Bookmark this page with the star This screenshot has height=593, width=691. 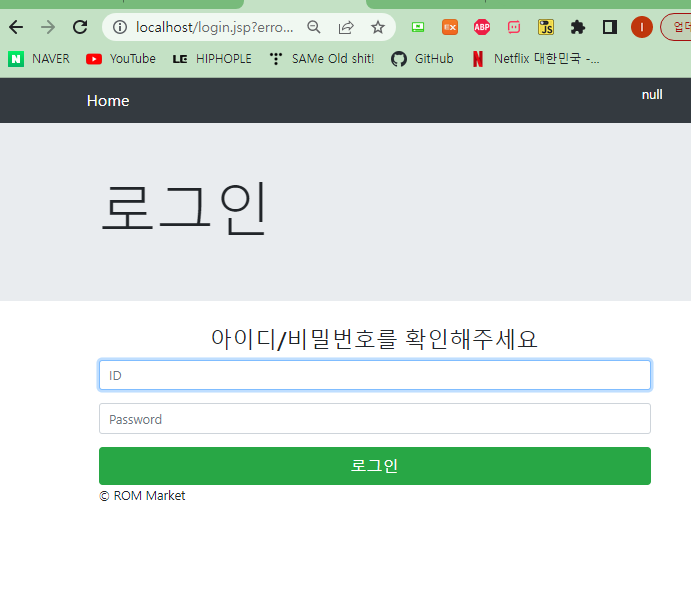pyautogui.click(x=378, y=27)
